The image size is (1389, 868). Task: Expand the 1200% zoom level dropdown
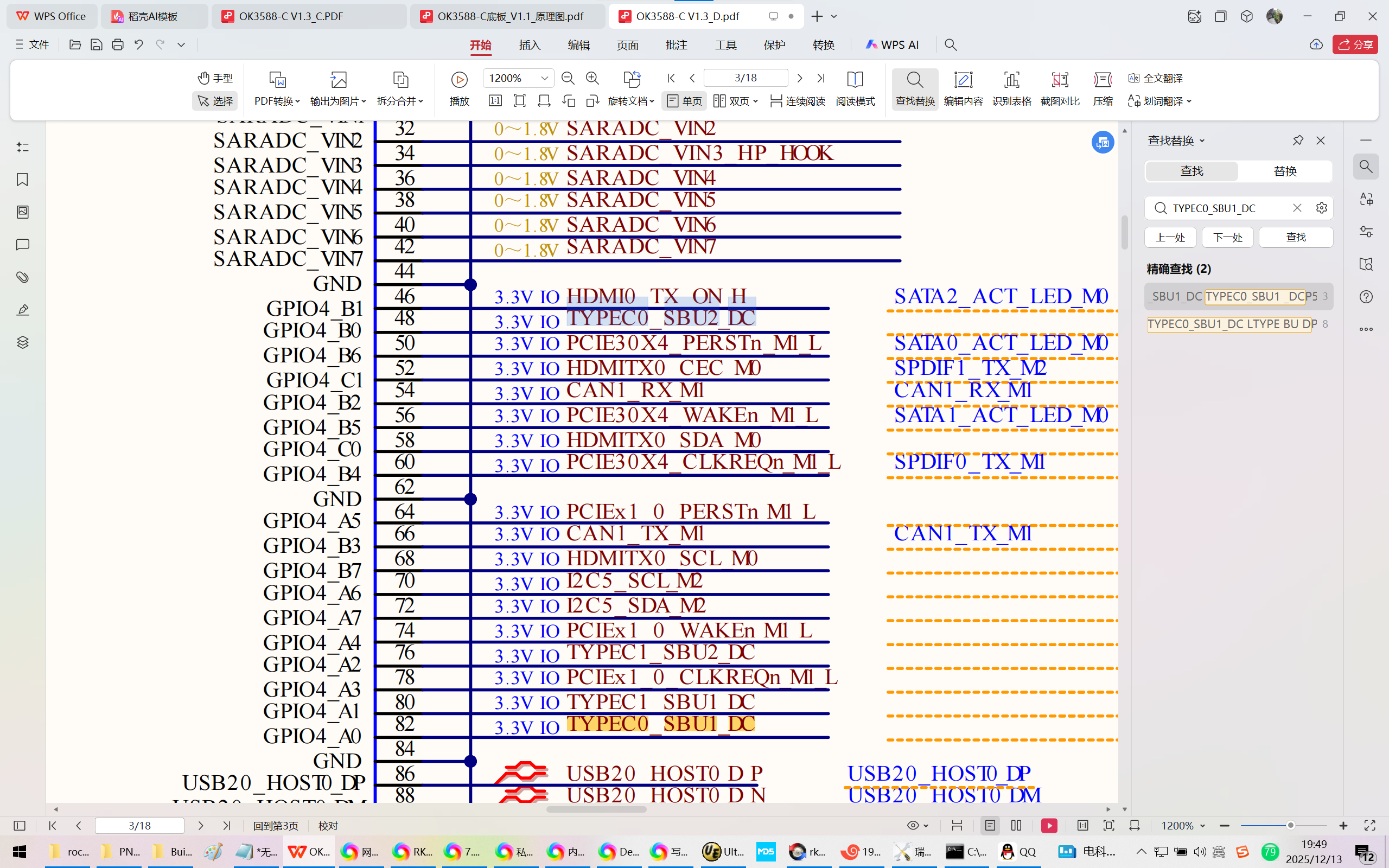tap(544, 78)
